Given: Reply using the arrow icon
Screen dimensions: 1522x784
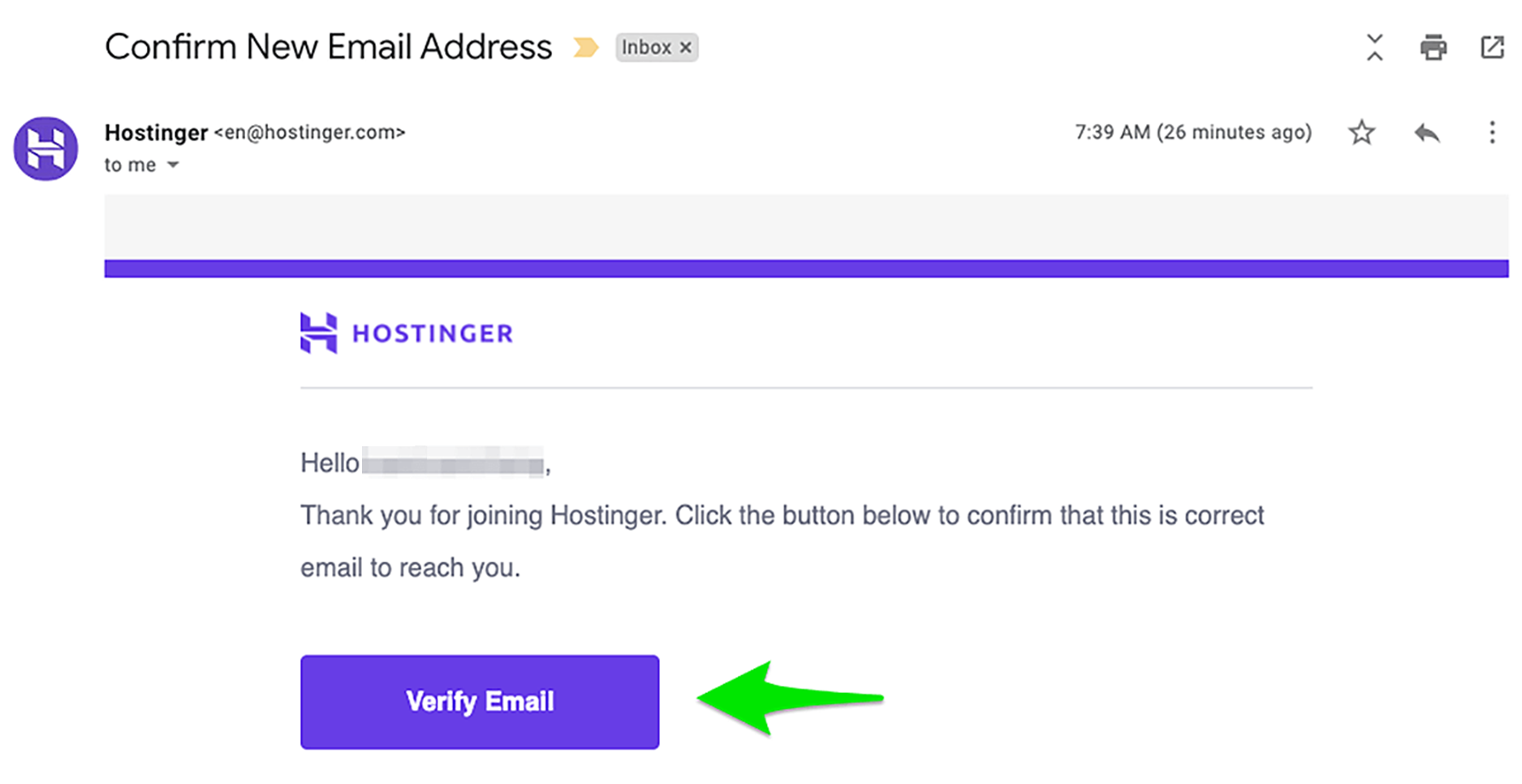Looking at the screenshot, I should coord(1426,132).
